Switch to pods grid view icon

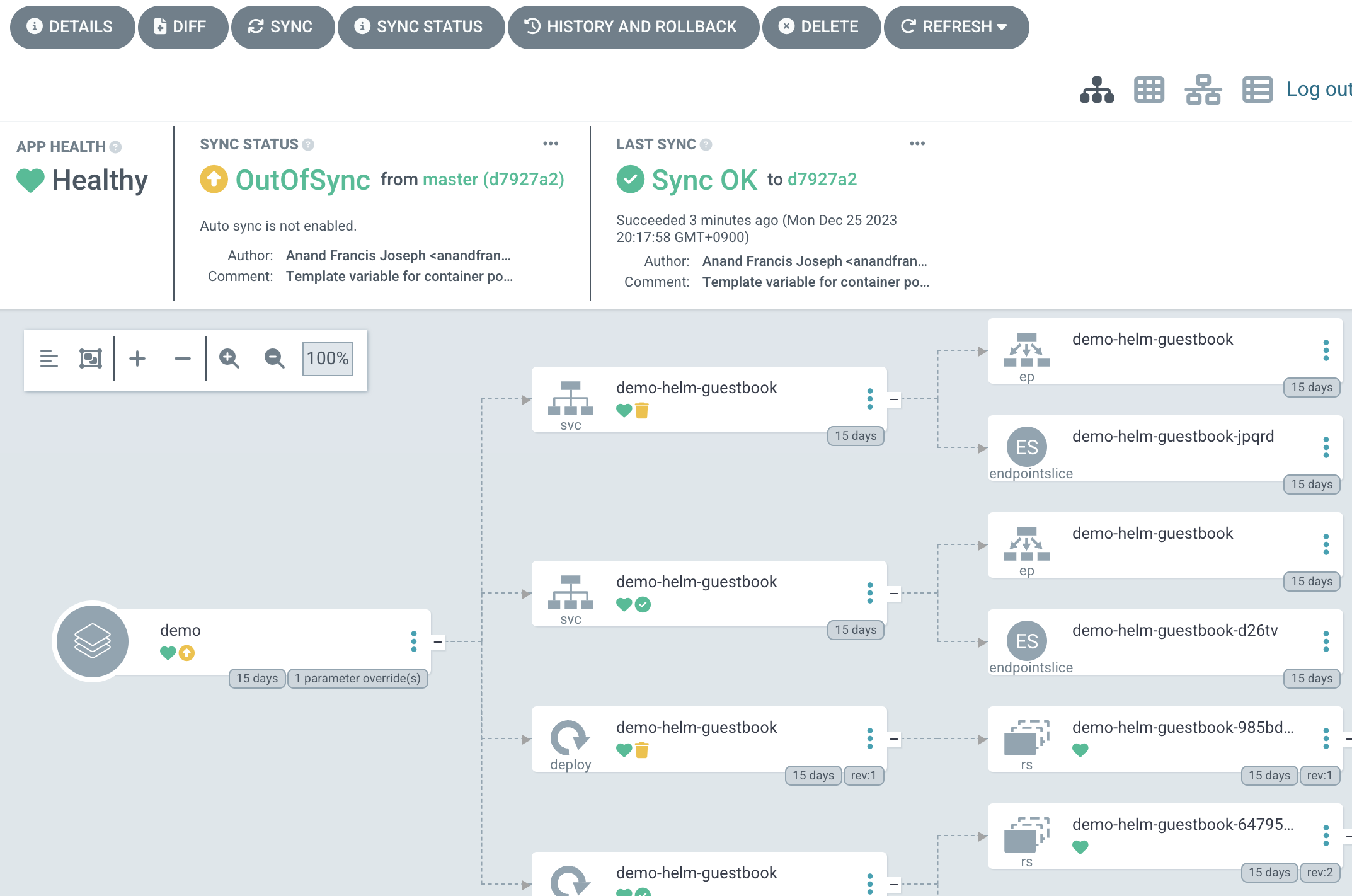(1149, 89)
